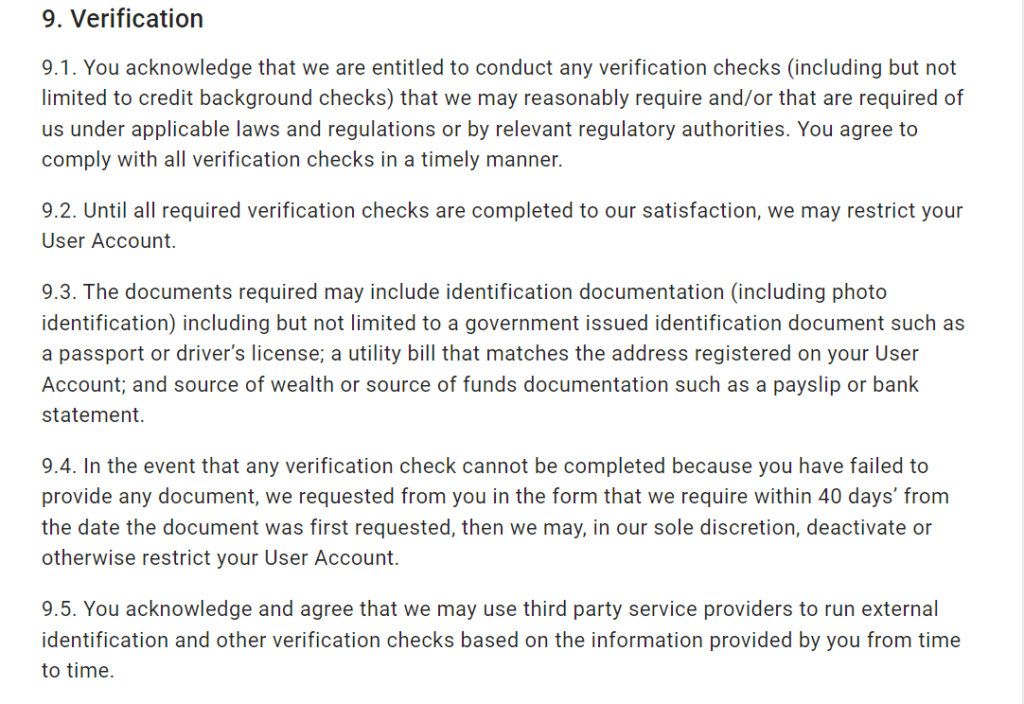This screenshot has width=1024, height=704.
Task: Click the words "passport or driver's license"
Action: (191, 353)
